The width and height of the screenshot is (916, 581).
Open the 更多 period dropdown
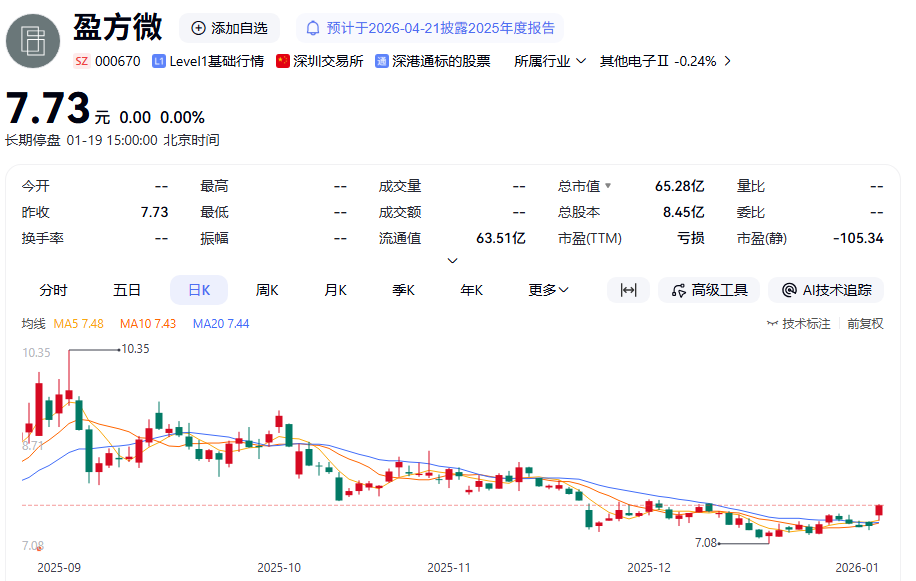point(549,290)
